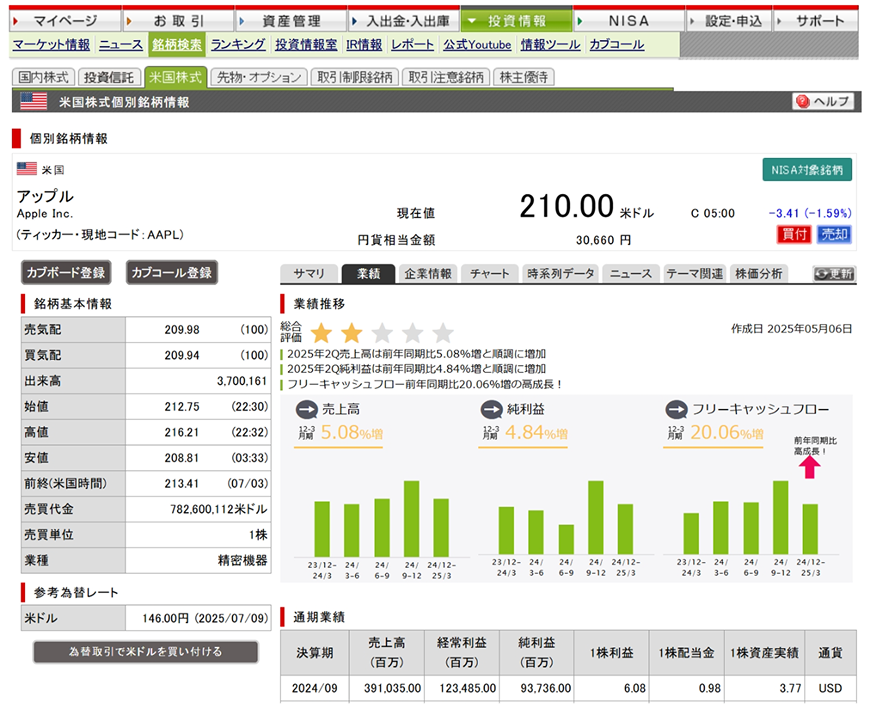
Task: Open the ランキング link
Action: (x=238, y=45)
